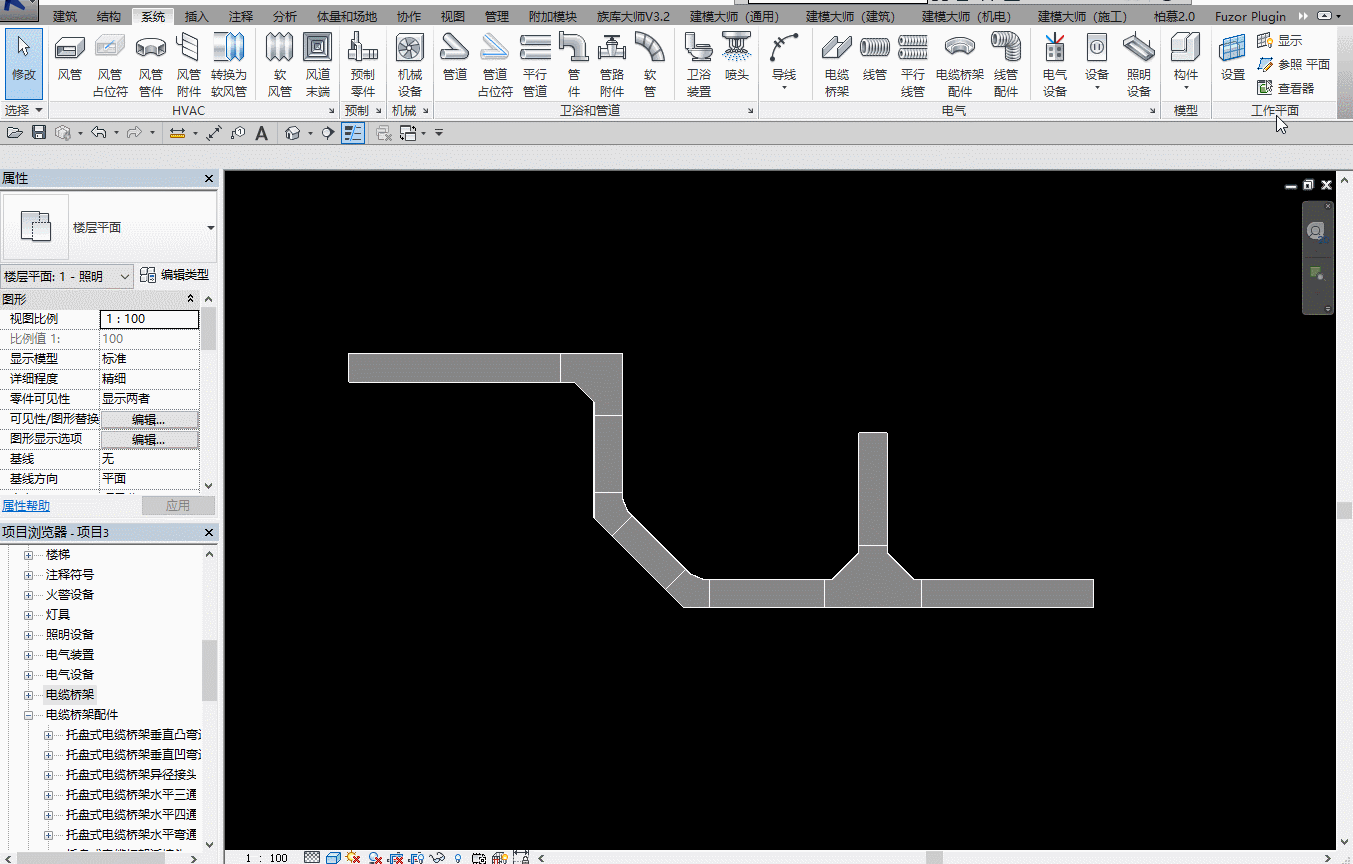This screenshot has width=1353, height=864.
Task: Toggle thin lines mode in quick access toolbar
Action: [353, 133]
